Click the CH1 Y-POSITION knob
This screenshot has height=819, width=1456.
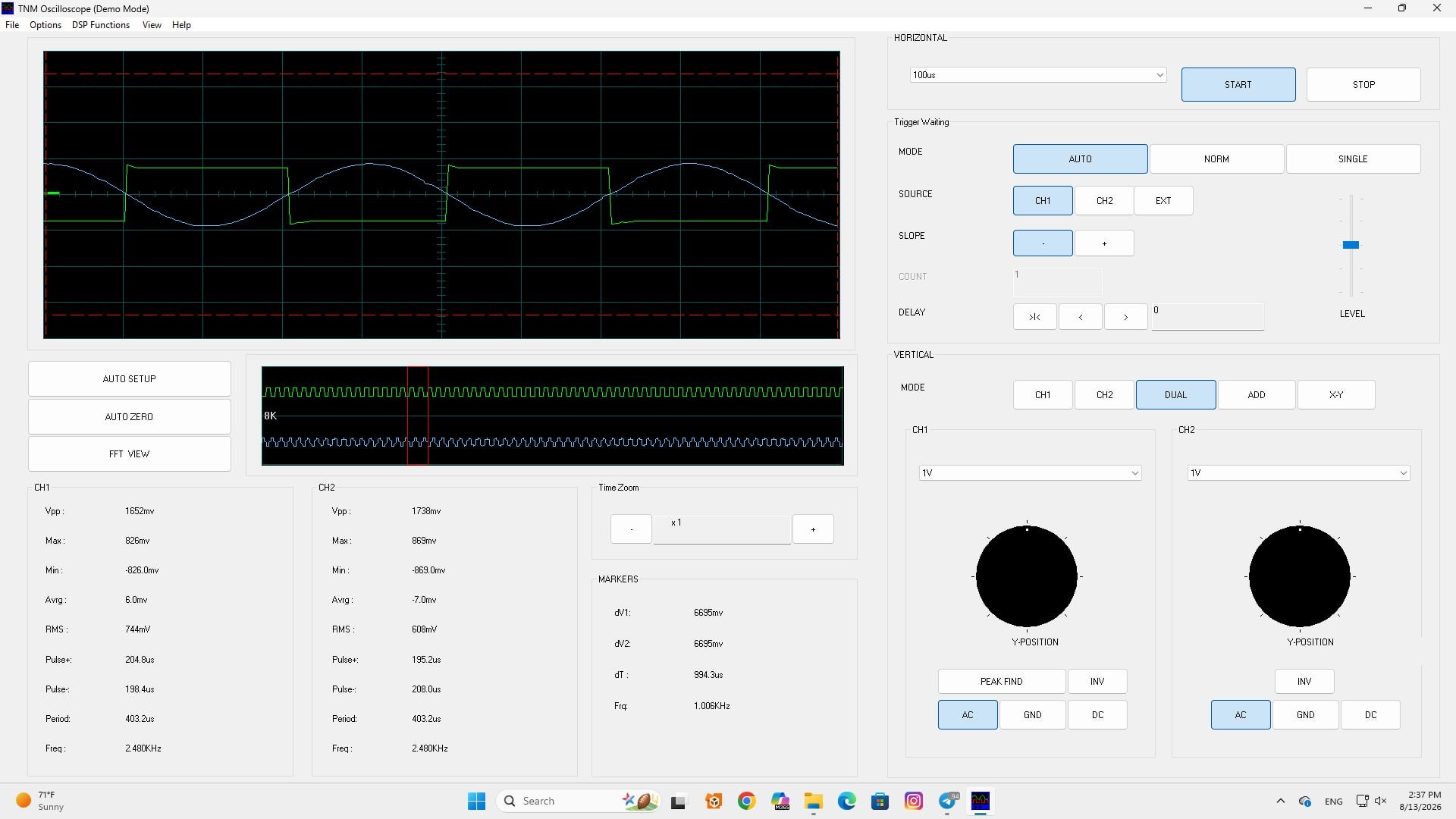tap(1027, 576)
